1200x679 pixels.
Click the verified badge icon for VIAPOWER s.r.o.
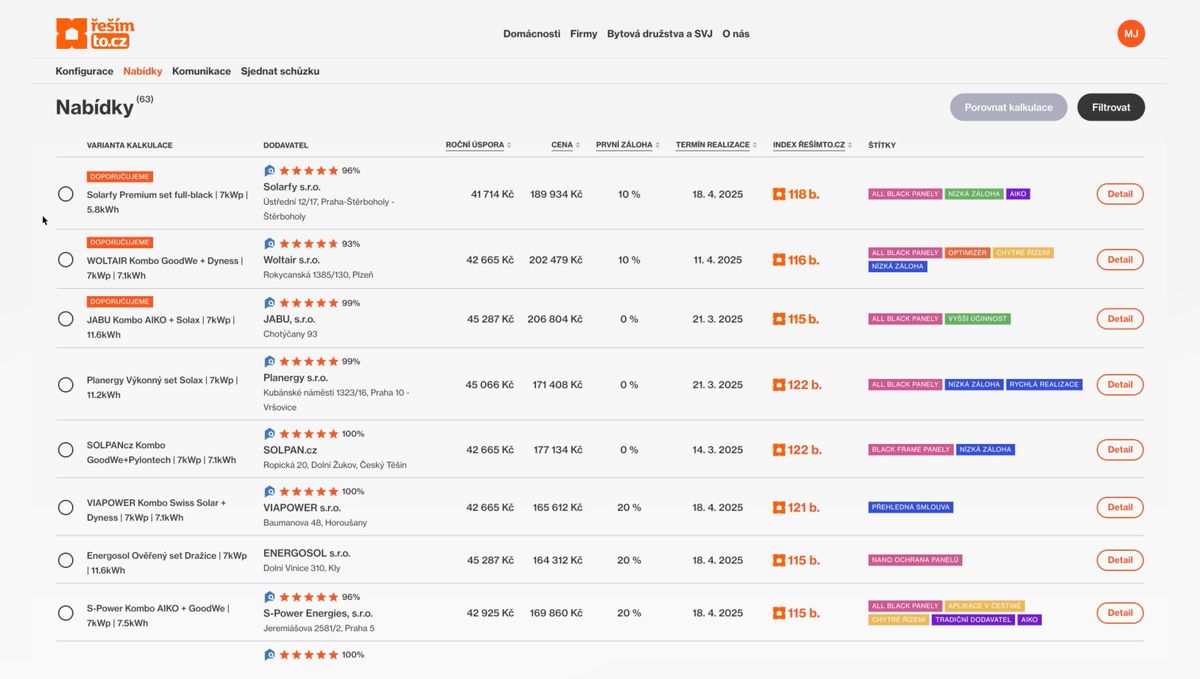[269, 491]
